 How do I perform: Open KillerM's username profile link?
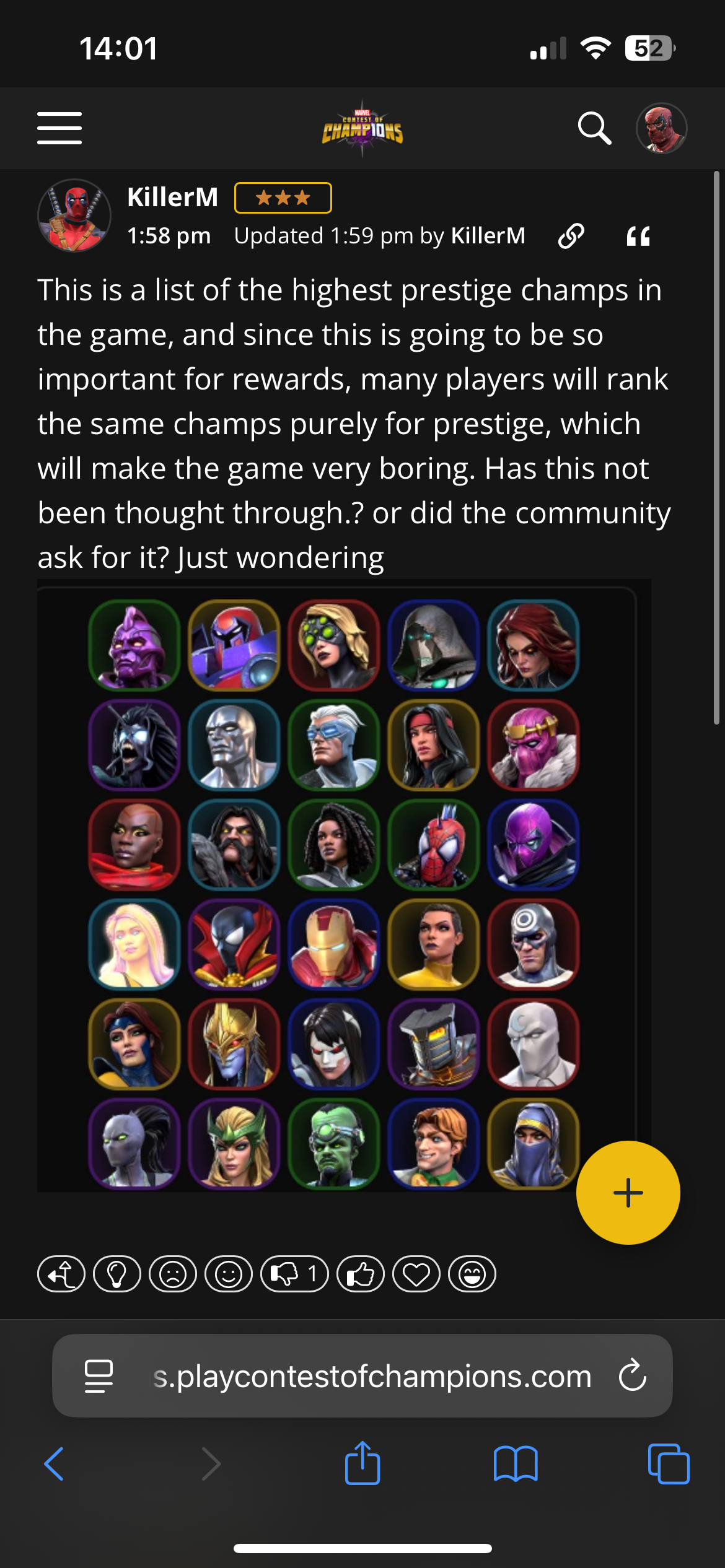[172, 197]
